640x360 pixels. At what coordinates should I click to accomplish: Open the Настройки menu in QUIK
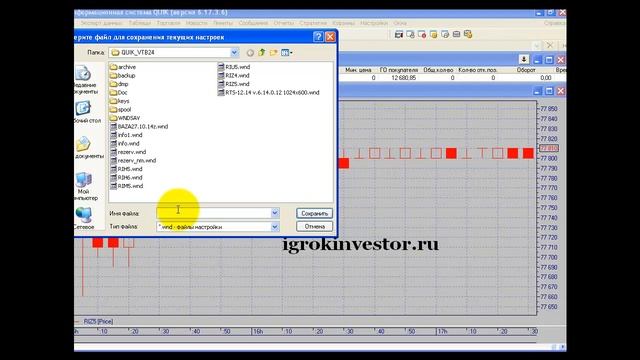point(373,23)
